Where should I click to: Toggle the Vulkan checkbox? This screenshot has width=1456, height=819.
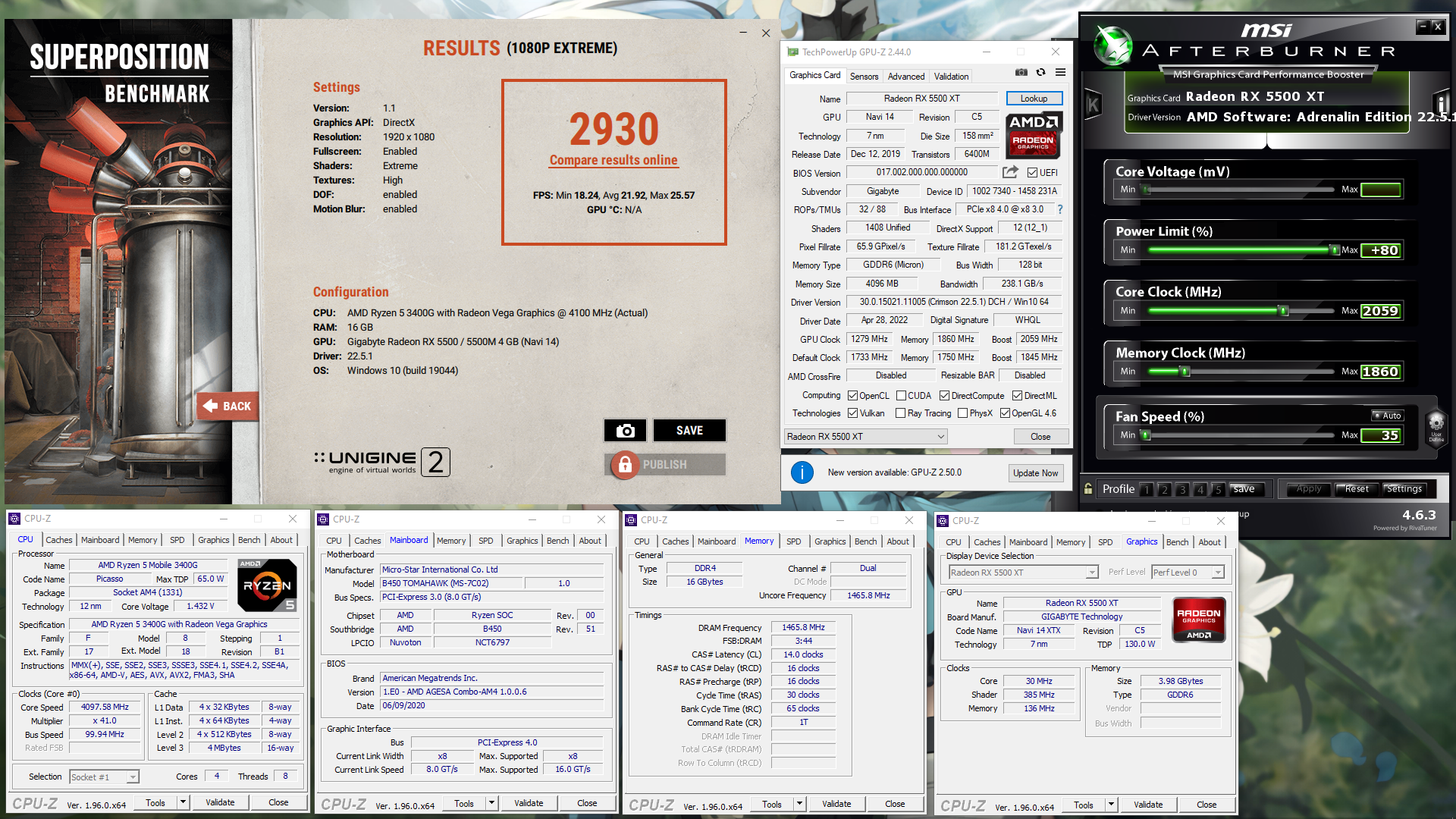click(852, 413)
